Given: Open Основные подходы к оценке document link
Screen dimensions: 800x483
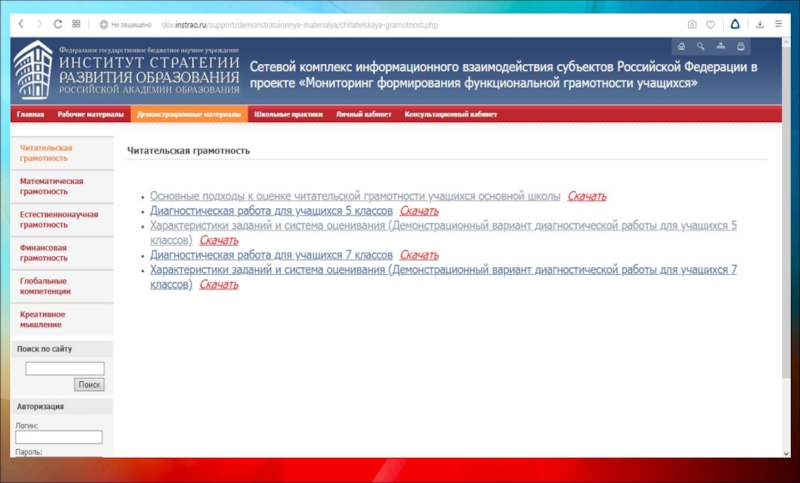Looking at the screenshot, I should 355,196.
